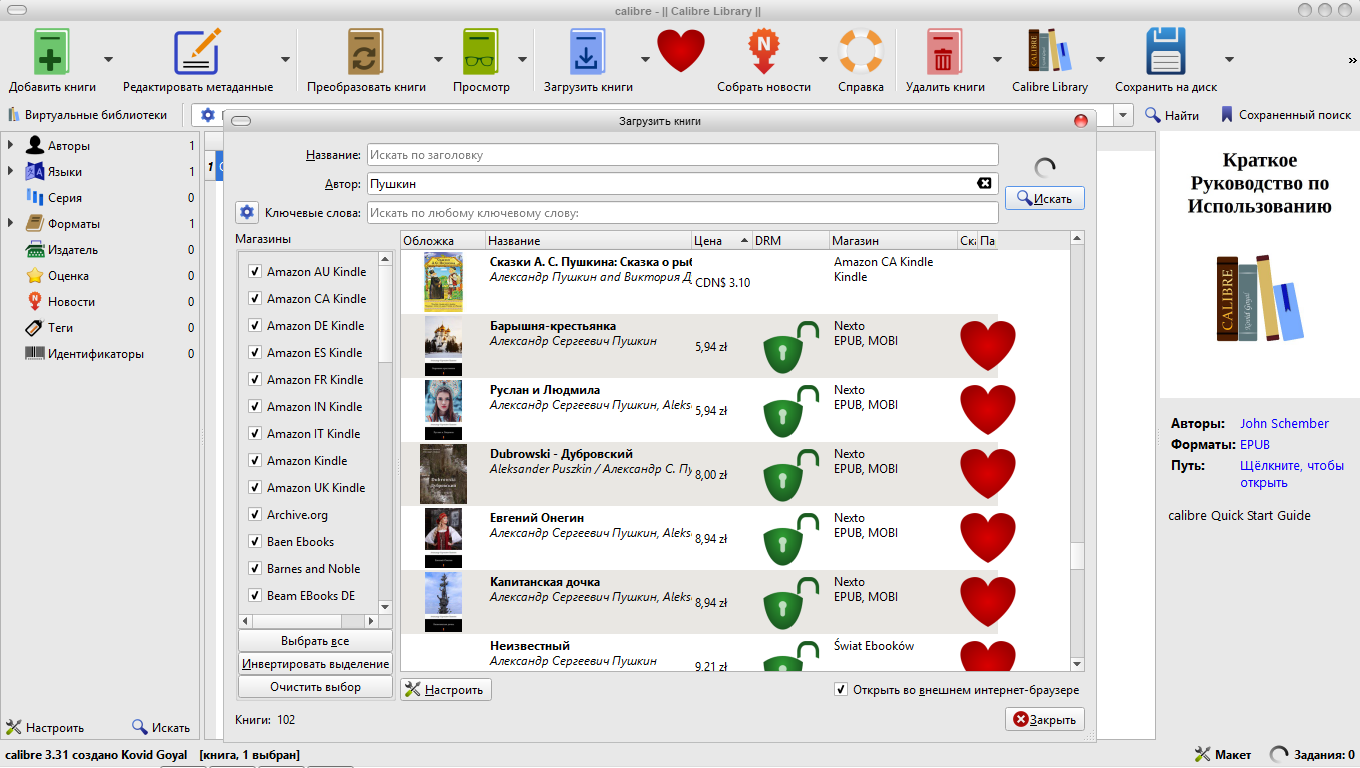
Task: Click the gear icon beside Ключевые слова
Action: point(247,213)
